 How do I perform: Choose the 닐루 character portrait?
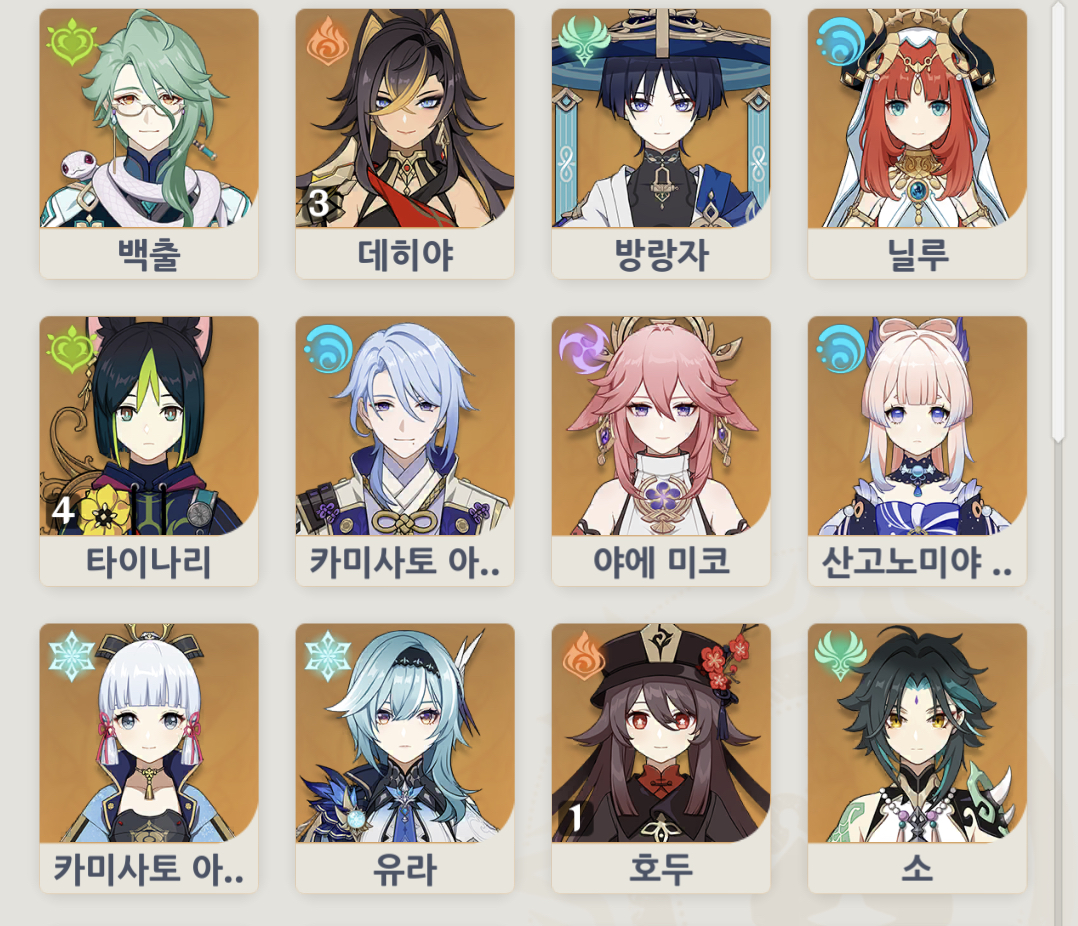917,118
